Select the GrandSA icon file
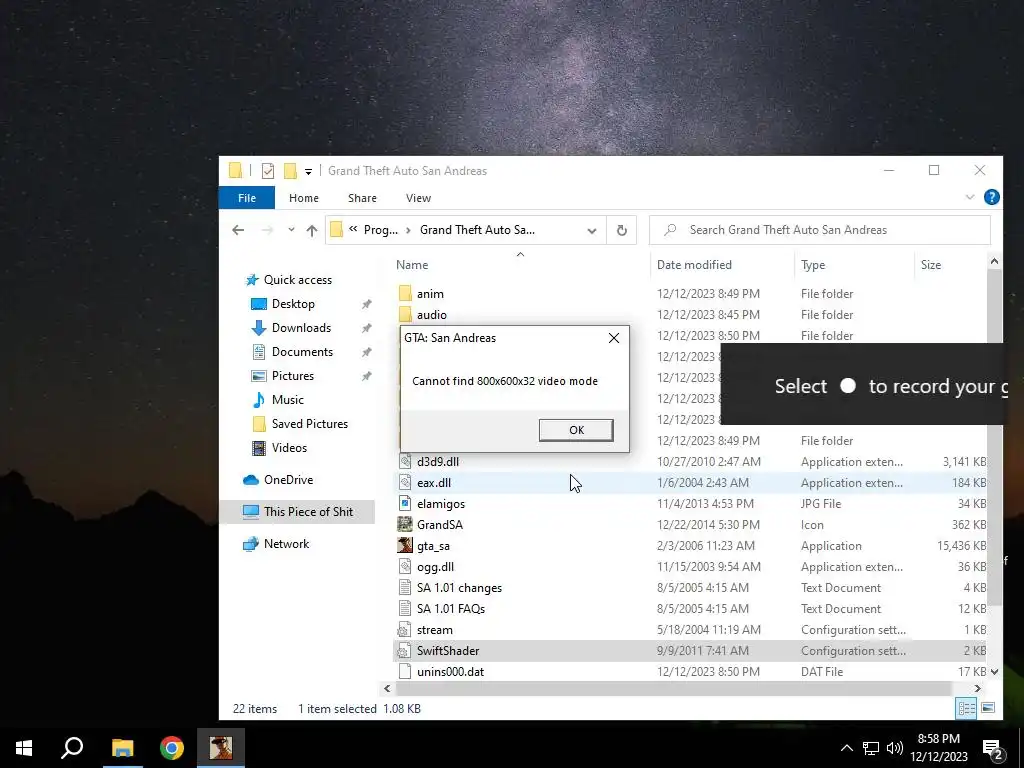 tap(405, 524)
